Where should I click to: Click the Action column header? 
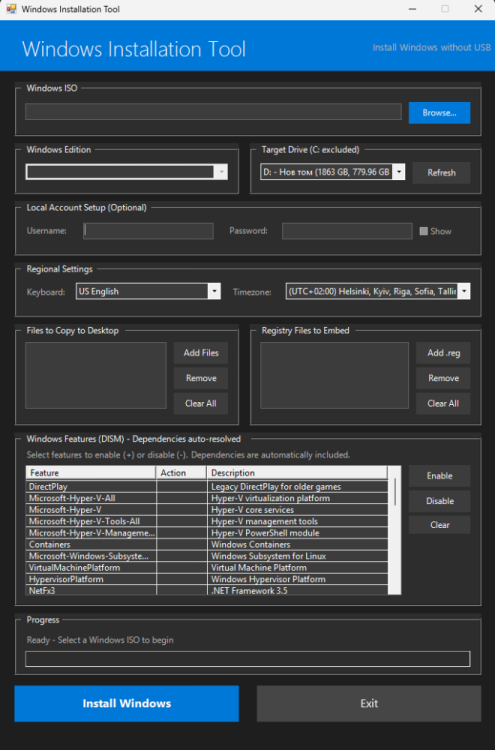click(x=181, y=473)
